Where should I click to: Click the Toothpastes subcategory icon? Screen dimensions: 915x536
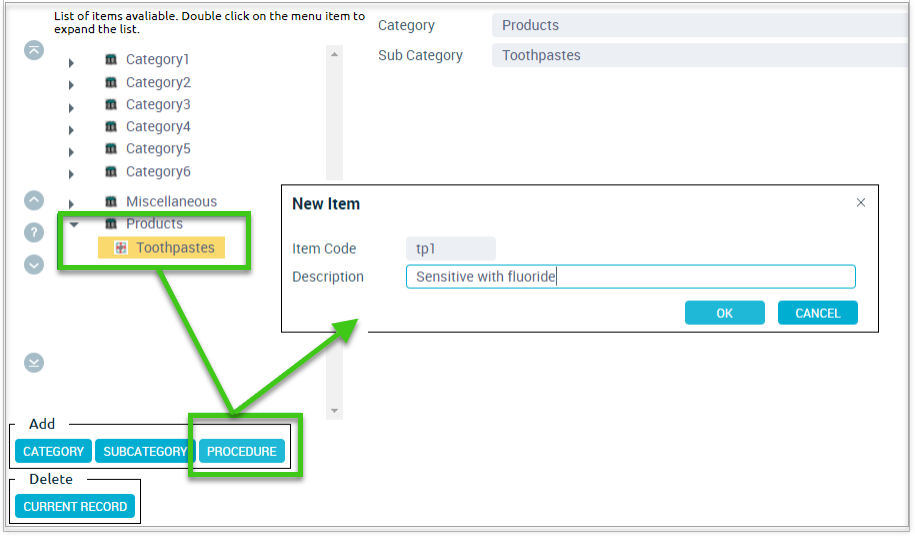coord(121,248)
